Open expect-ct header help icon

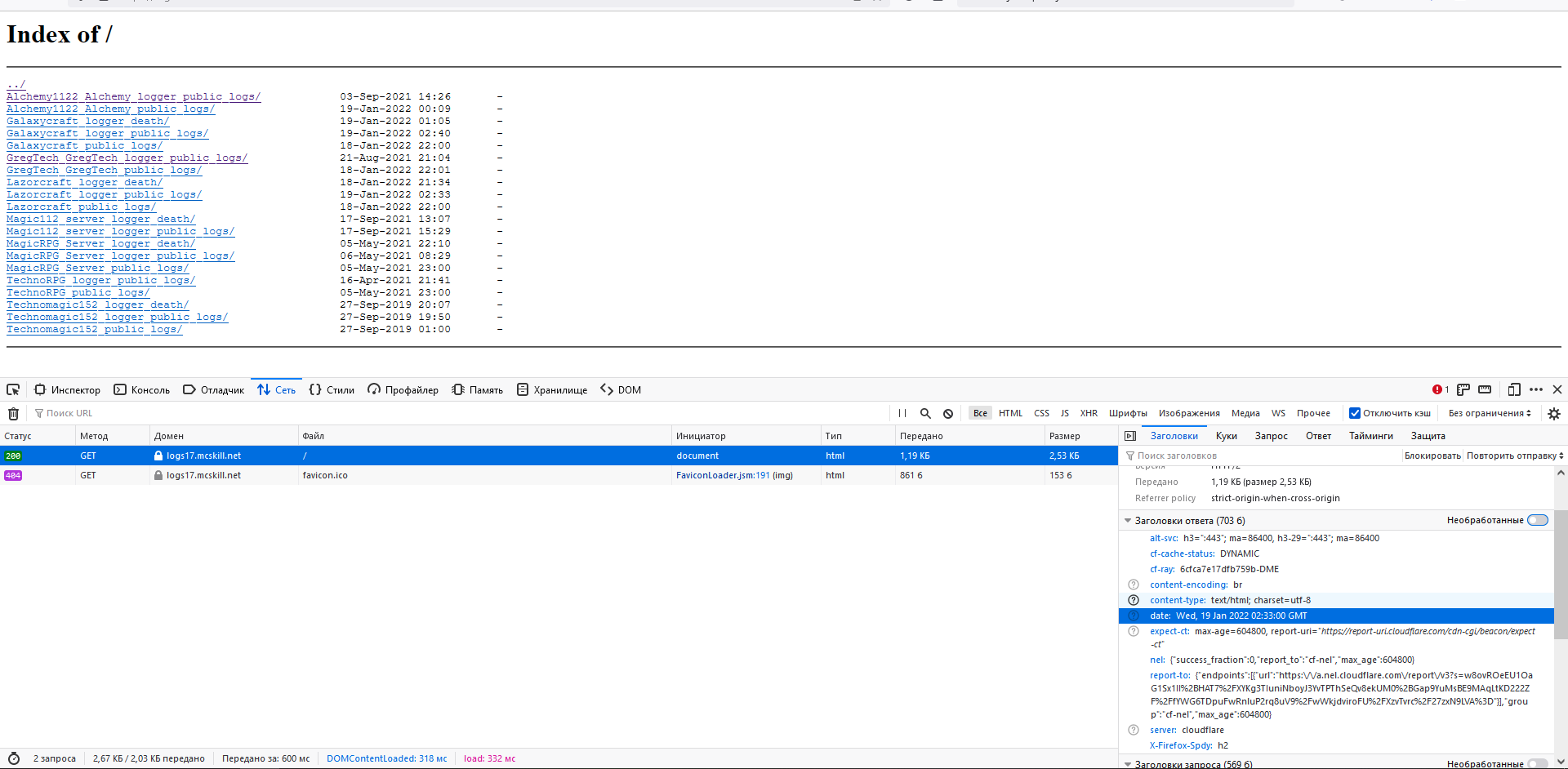point(1134,631)
